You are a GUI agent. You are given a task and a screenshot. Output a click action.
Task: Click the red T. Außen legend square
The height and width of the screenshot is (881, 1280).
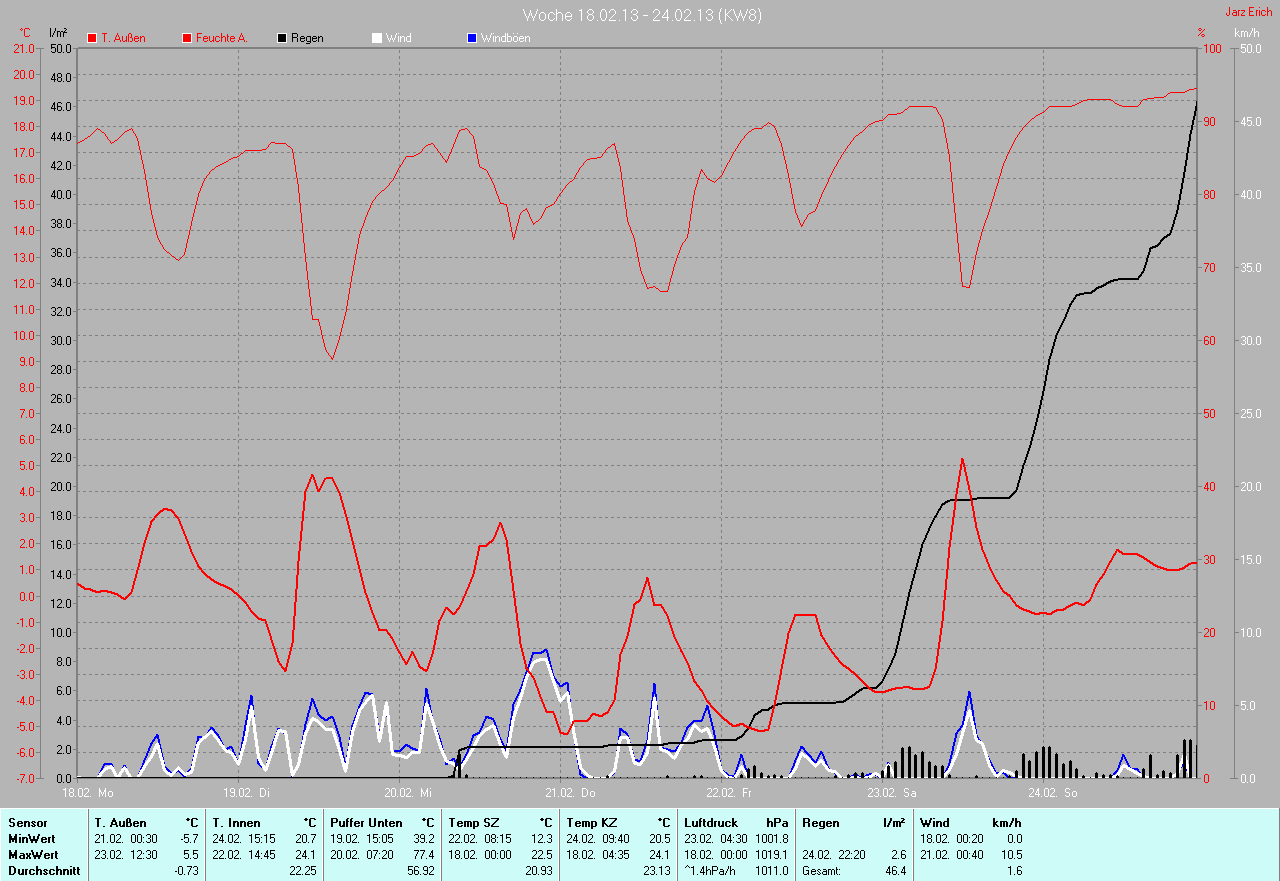[x=92, y=38]
